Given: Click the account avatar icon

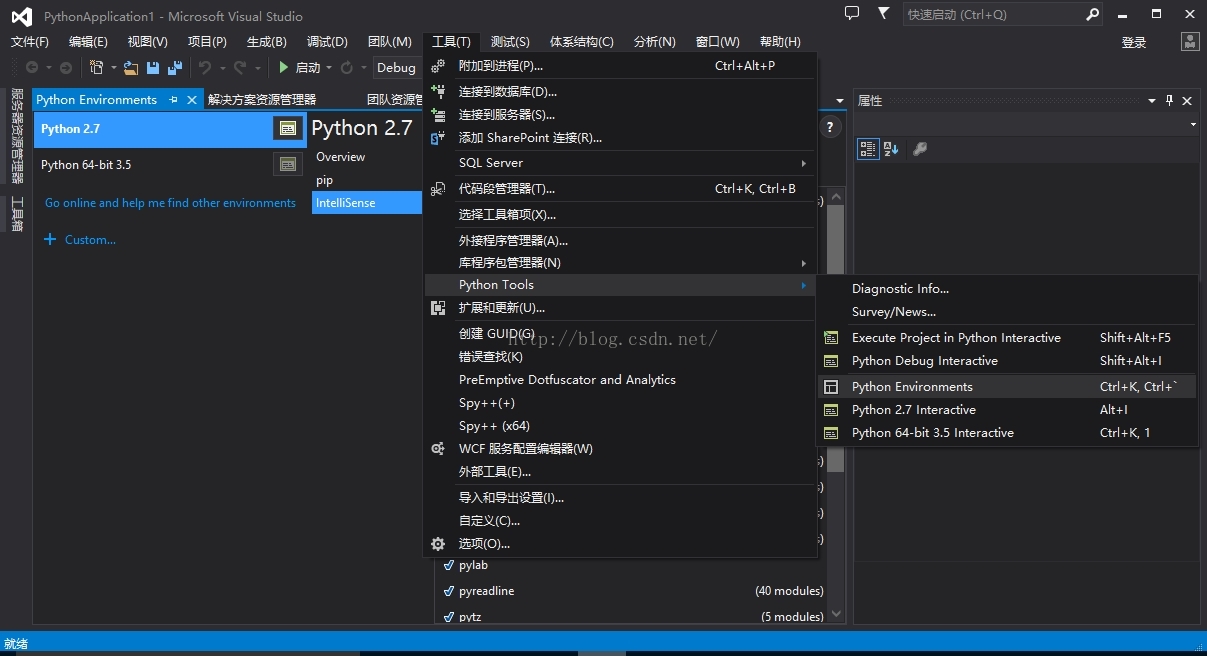Looking at the screenshot, I should (1189, 41).
